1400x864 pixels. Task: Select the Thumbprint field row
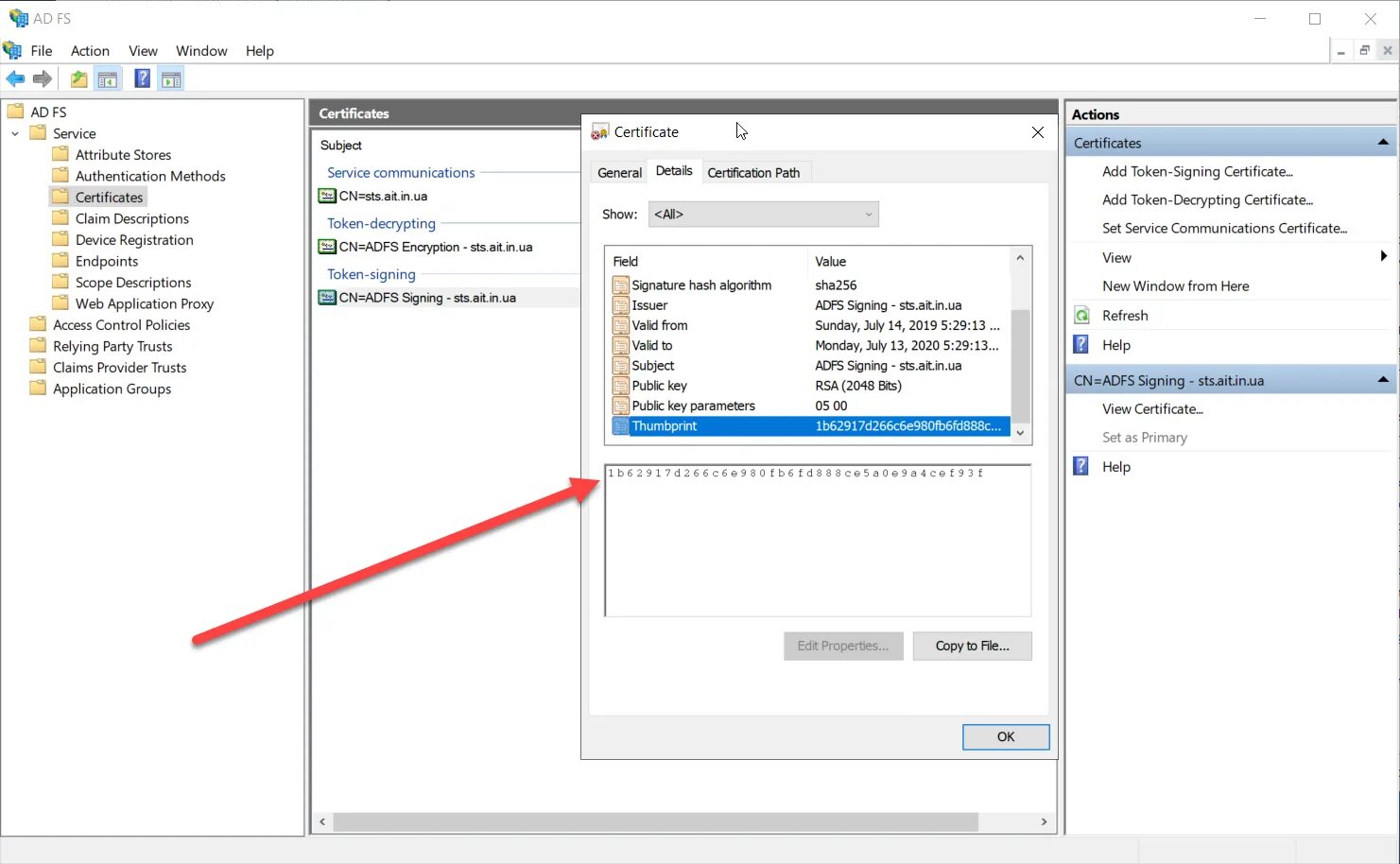[x=810, y=426]
